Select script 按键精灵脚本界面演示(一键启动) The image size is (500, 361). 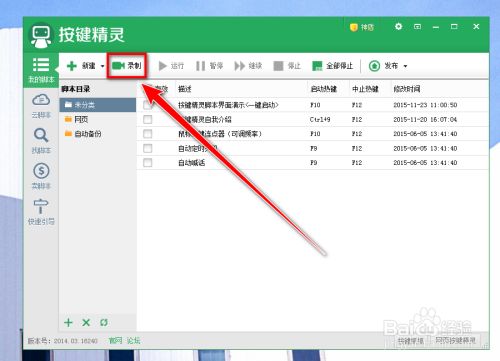[x=228, y=105]
